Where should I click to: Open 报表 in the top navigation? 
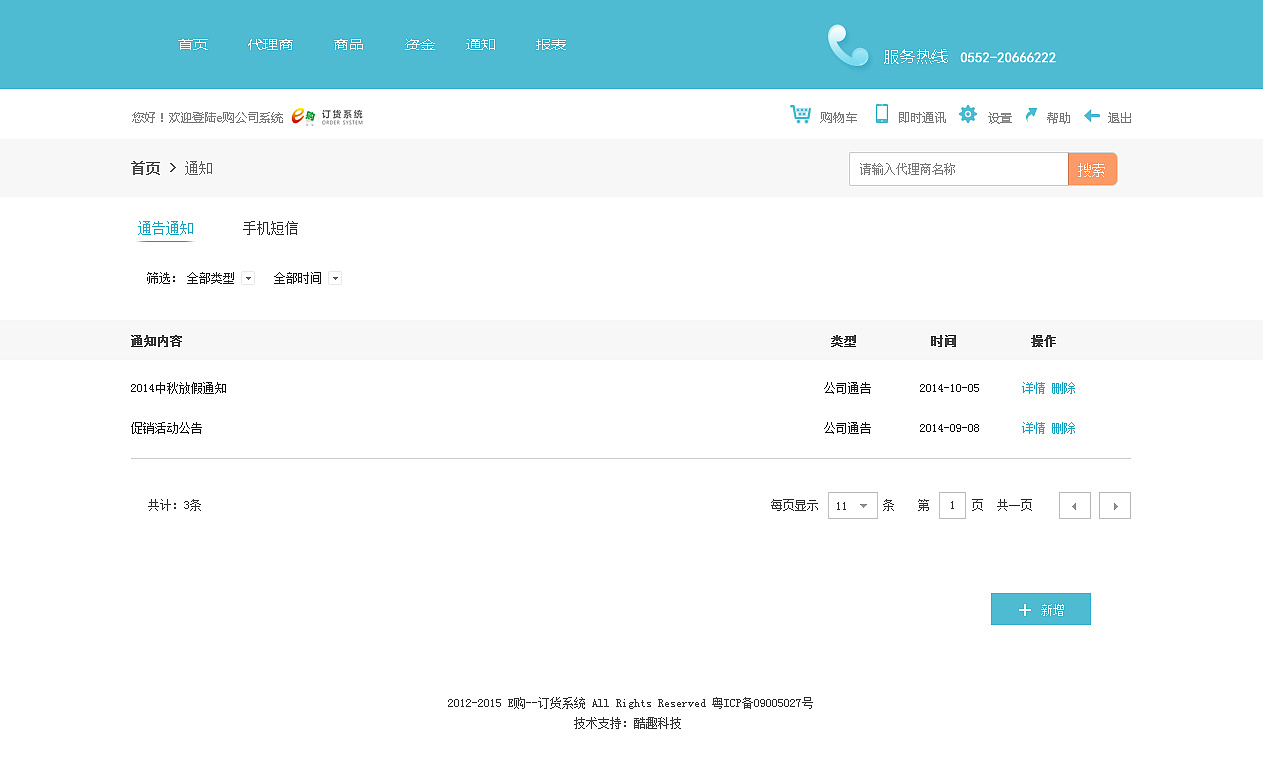(551, 45)
